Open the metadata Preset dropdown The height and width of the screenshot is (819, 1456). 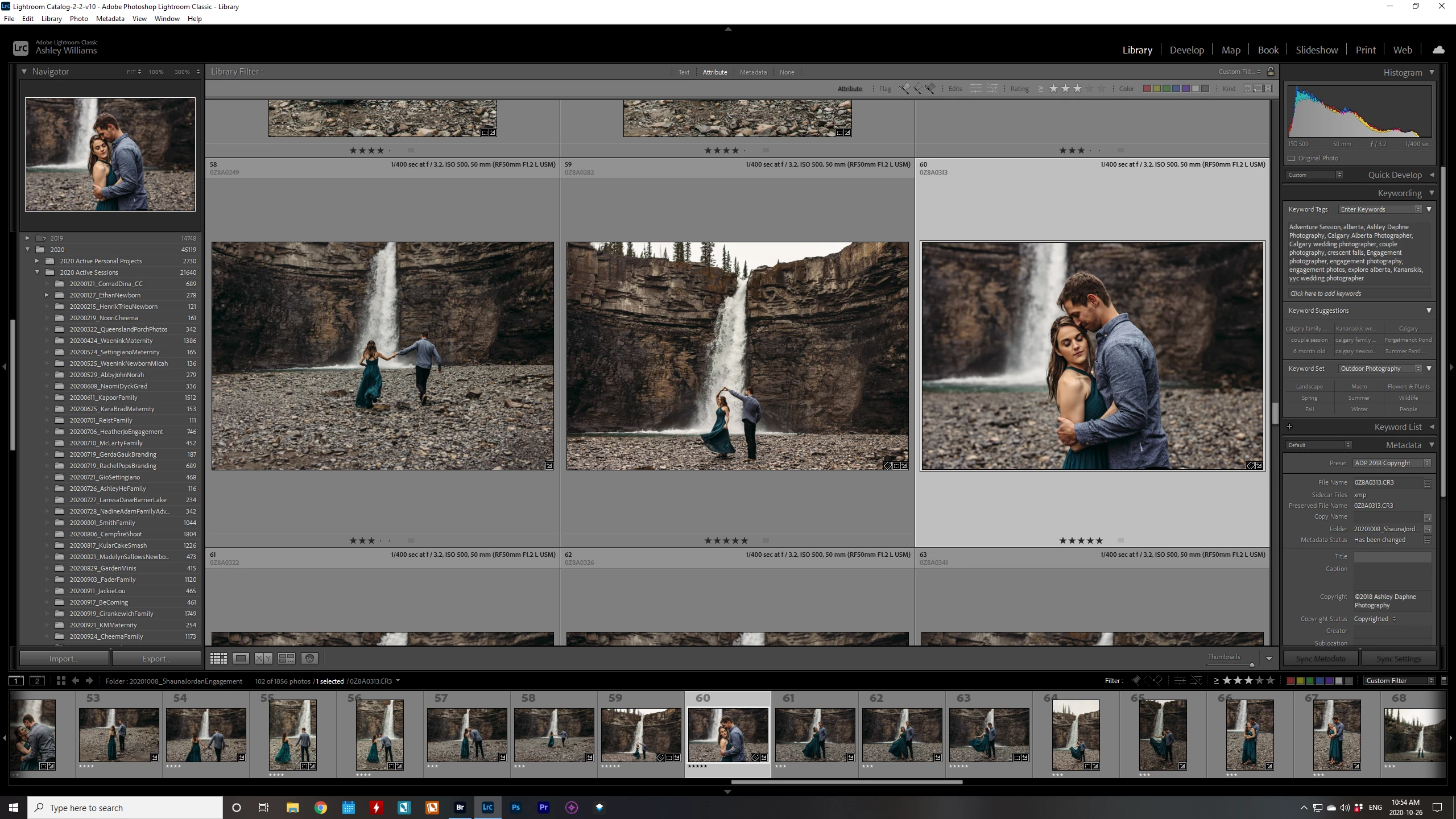click(x=1392, y=463)
